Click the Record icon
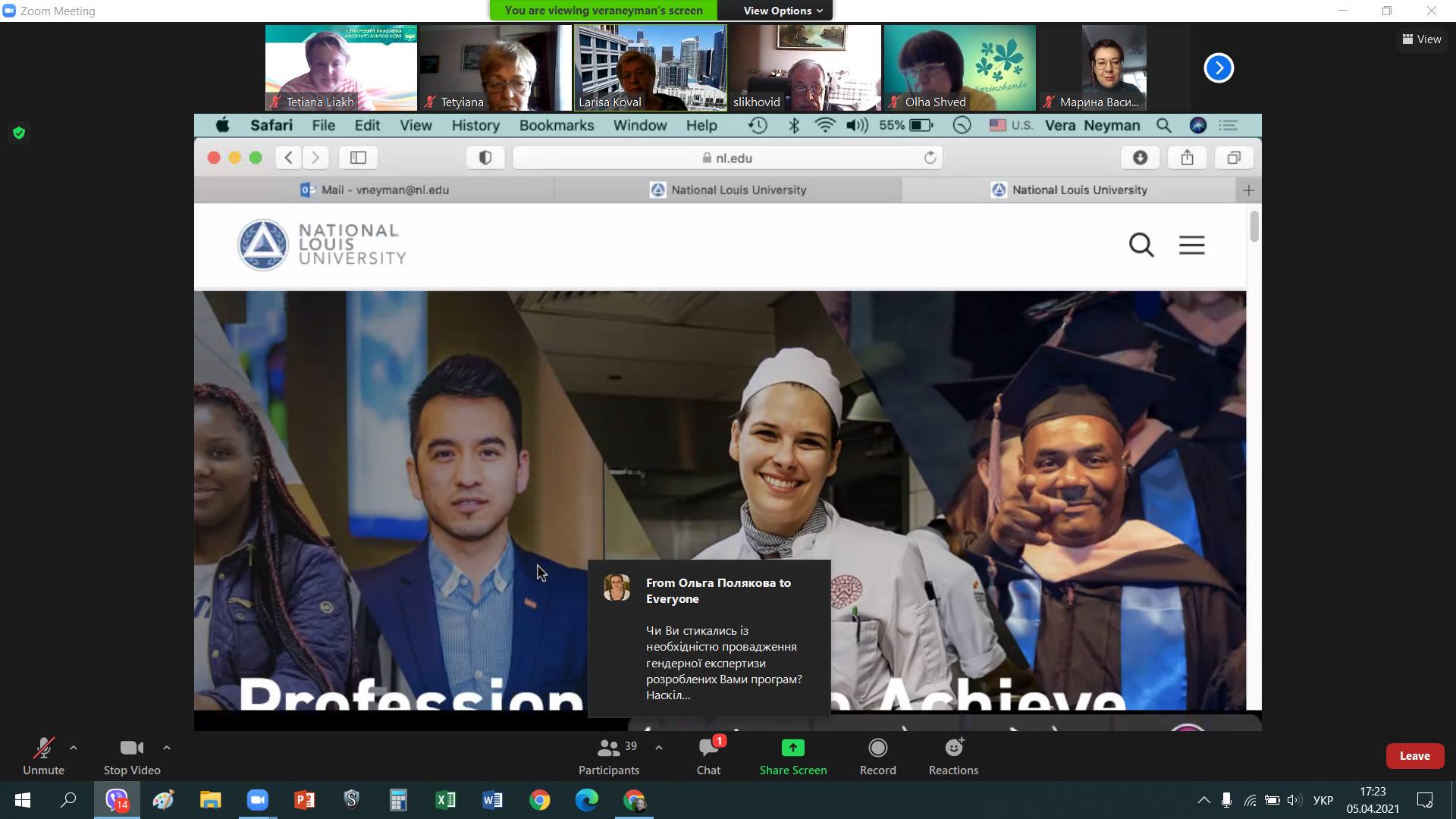The height and width of the screenshot is (819, 1456). [x=877, y=748]
